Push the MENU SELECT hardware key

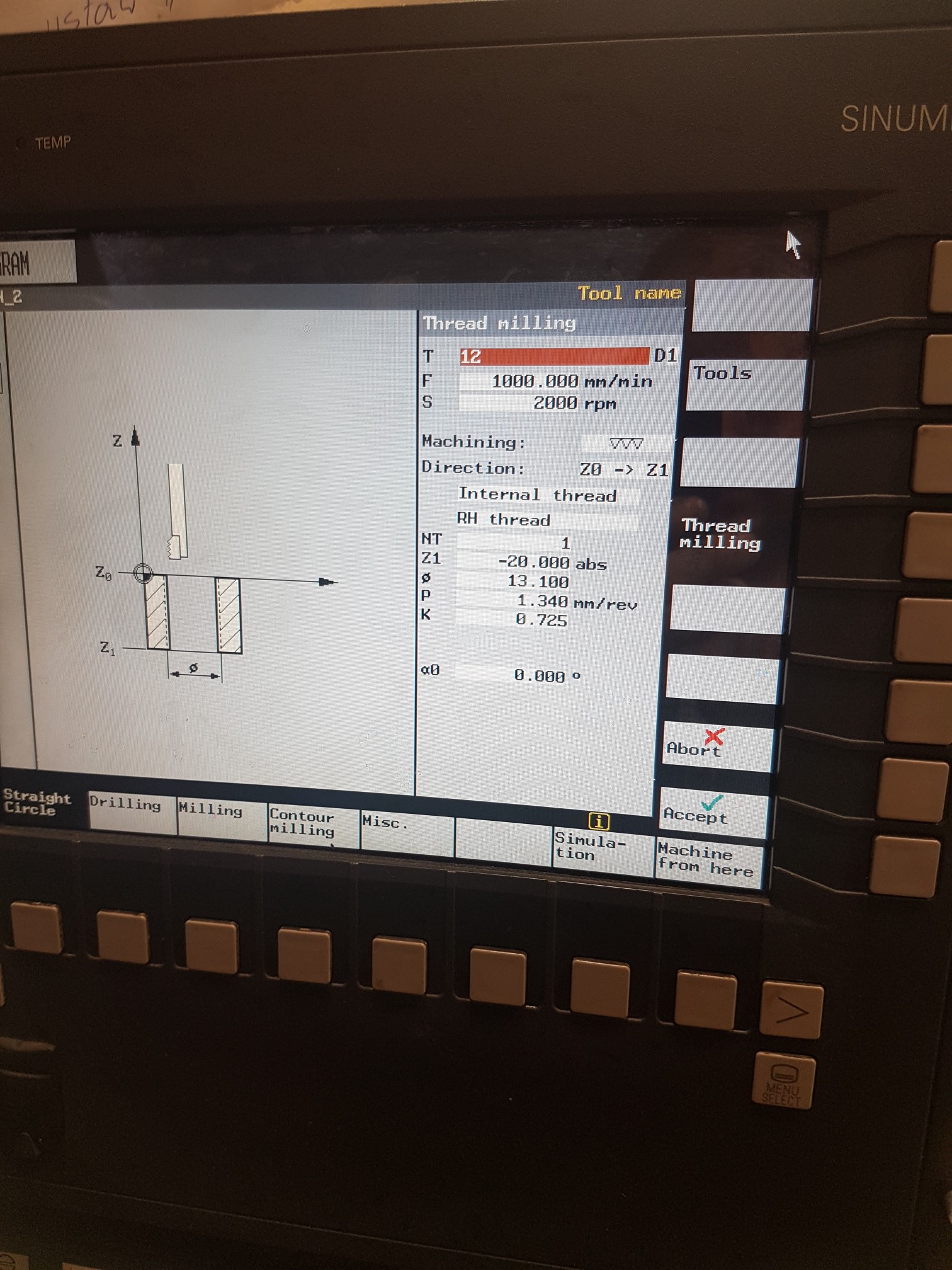(x=783, y=1081)
